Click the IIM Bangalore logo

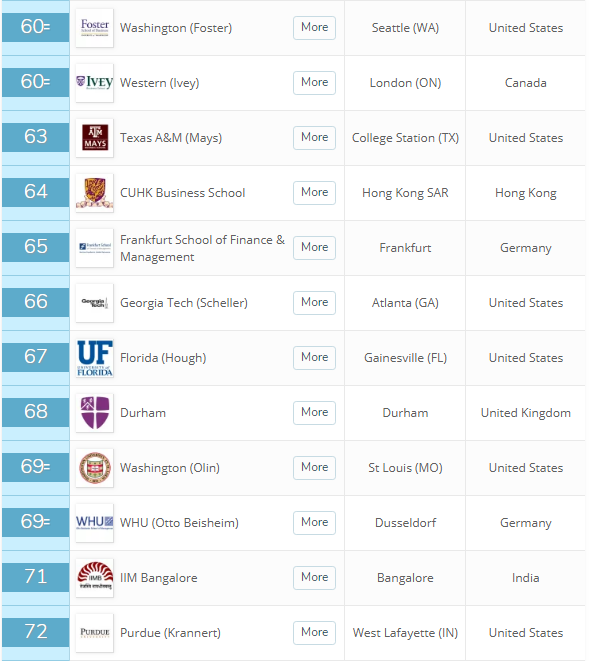[95, 578]
